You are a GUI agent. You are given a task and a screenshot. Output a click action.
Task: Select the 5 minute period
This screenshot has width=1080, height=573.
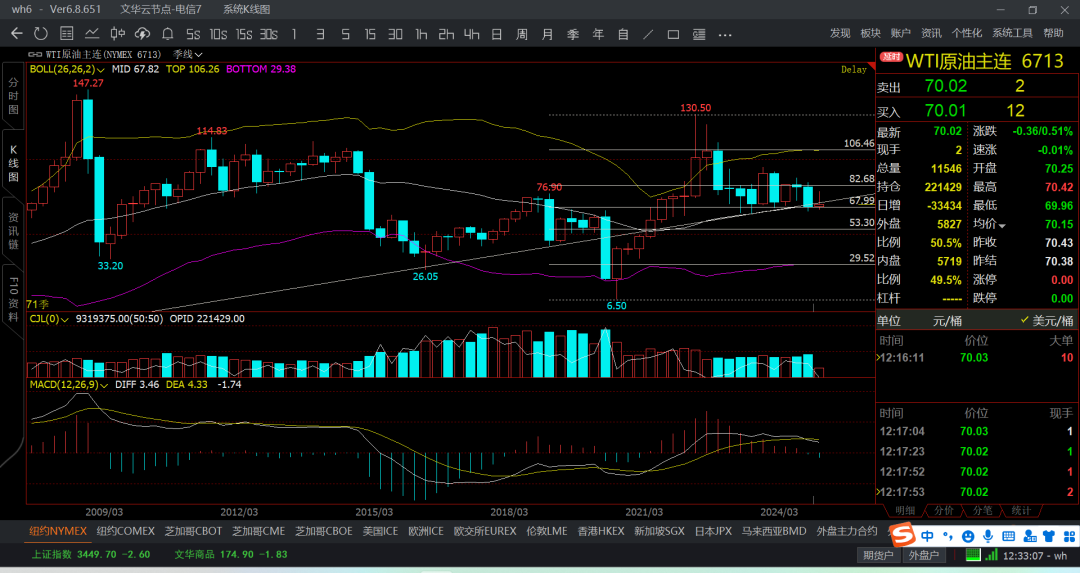346,34
